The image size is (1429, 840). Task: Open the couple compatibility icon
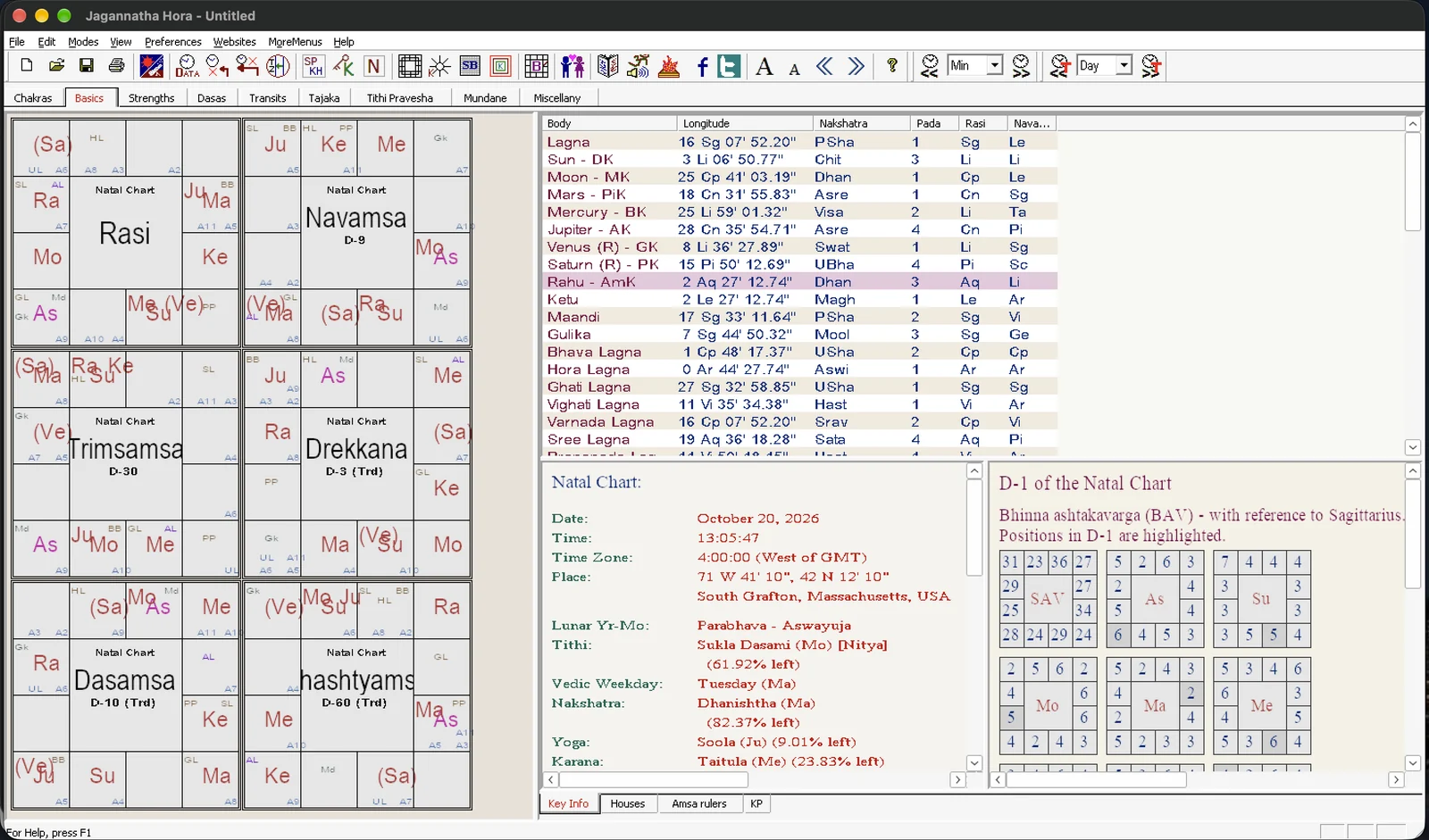click(572, 65)
